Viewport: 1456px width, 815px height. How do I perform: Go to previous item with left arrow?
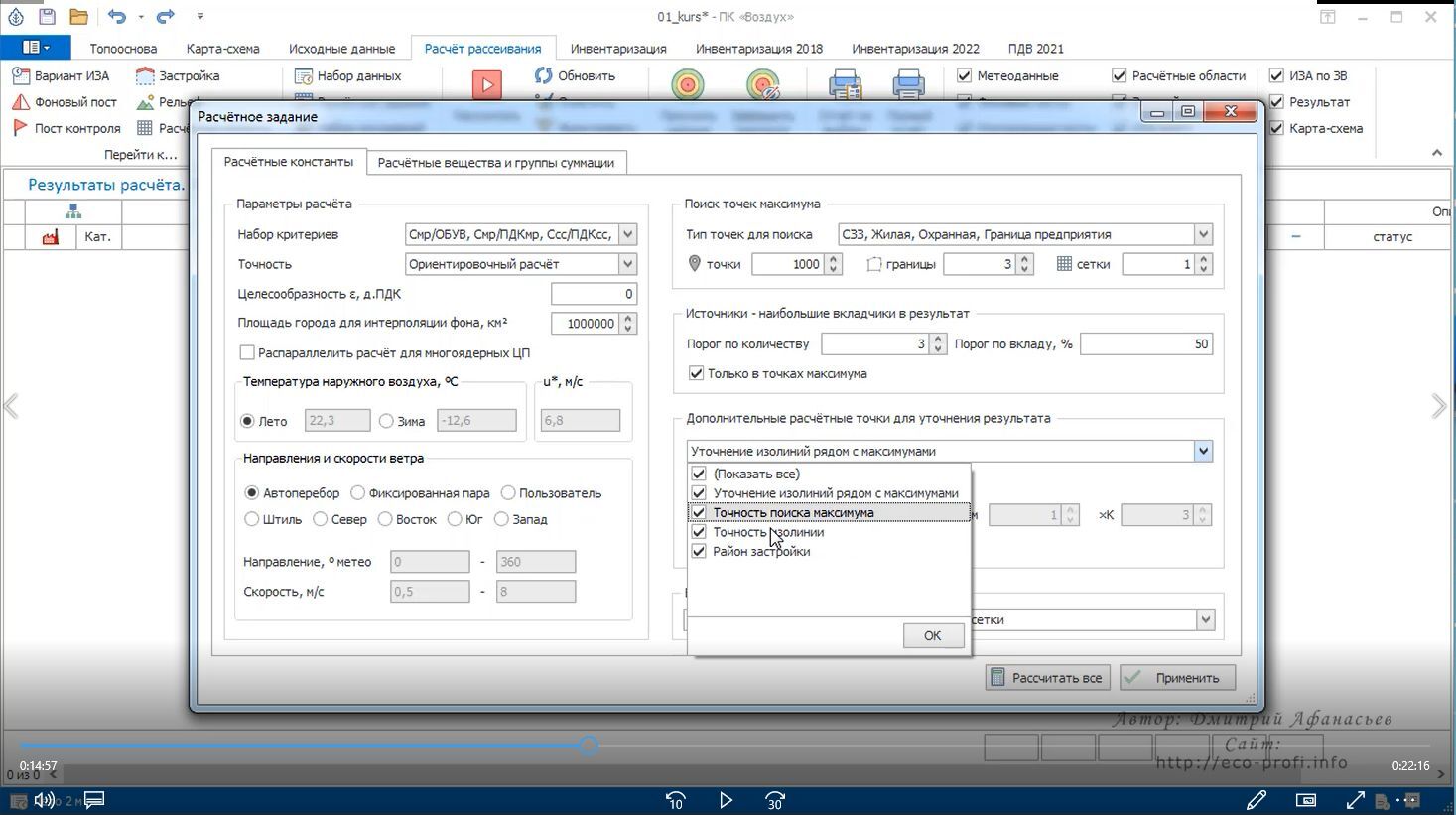click(12, 406)
